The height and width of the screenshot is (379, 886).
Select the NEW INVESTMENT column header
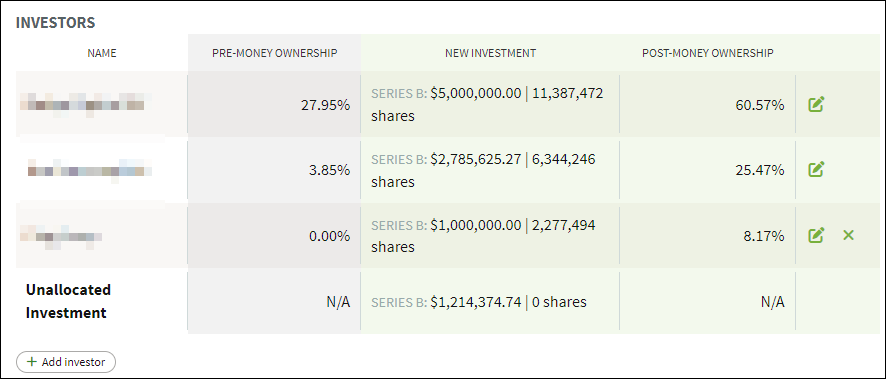tap(490, 53)
